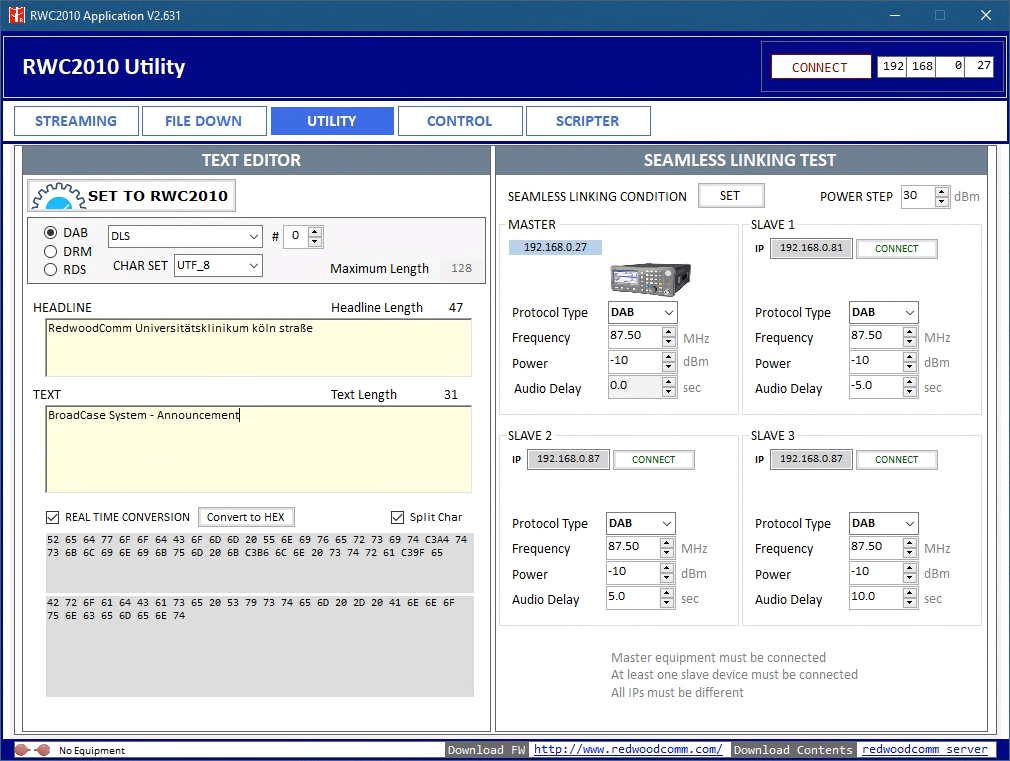Click the SET TO RWC2010 gear button
The image size is (1010, 761).
coord(131,196)
